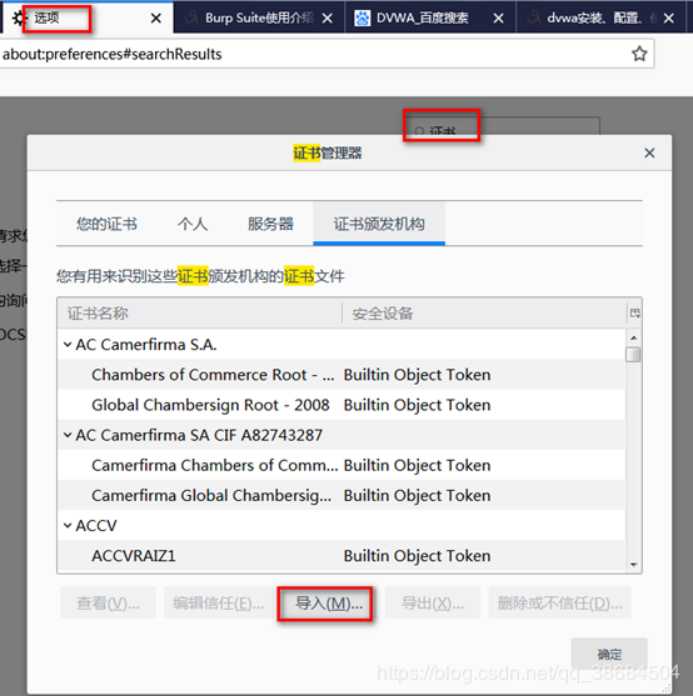693x697 pixels.
Task: Click the 安全设备 column header
Action: 484,313
